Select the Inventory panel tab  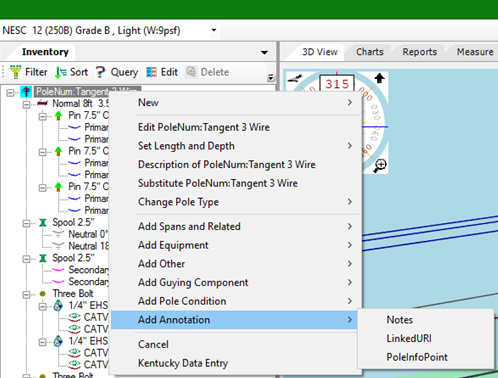coord(45,52)
